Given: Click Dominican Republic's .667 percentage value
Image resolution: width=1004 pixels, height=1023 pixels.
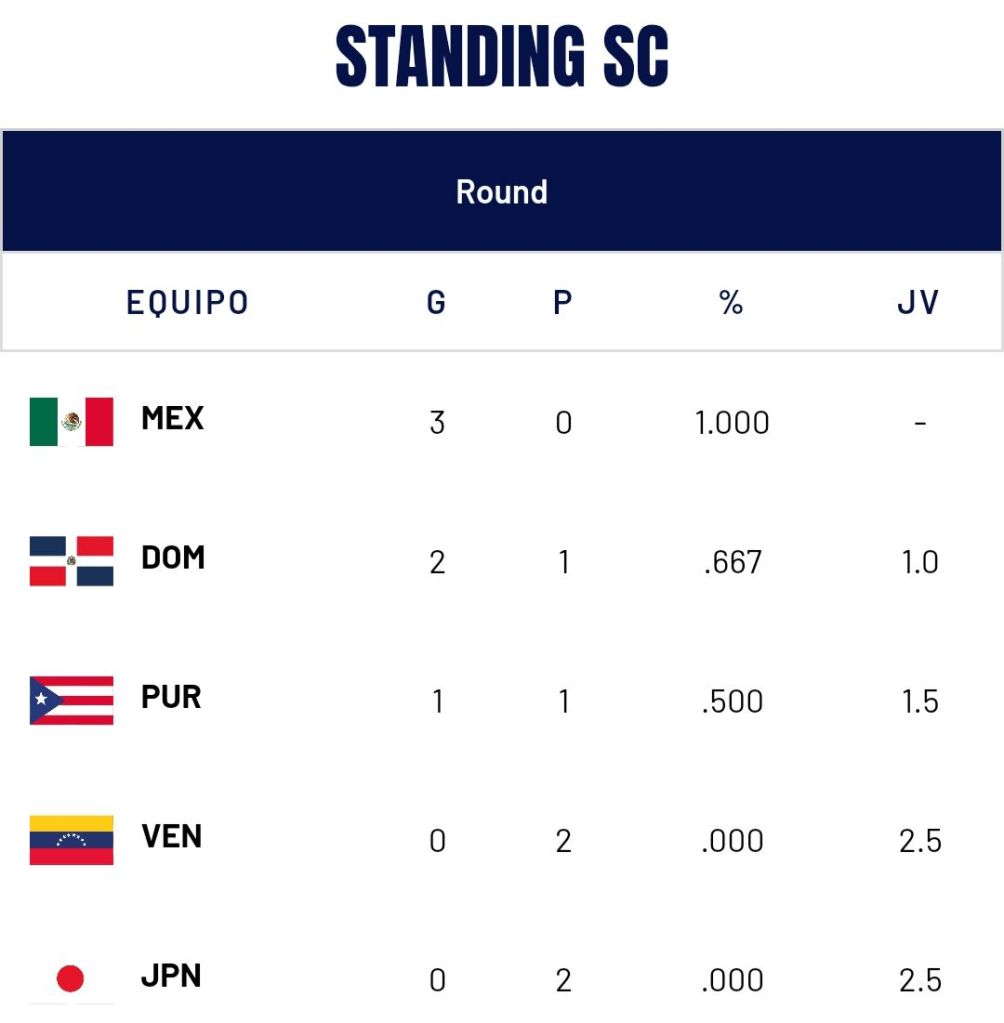Looking at the screenshot, I should pyautogui.click(x=732, y=562).
